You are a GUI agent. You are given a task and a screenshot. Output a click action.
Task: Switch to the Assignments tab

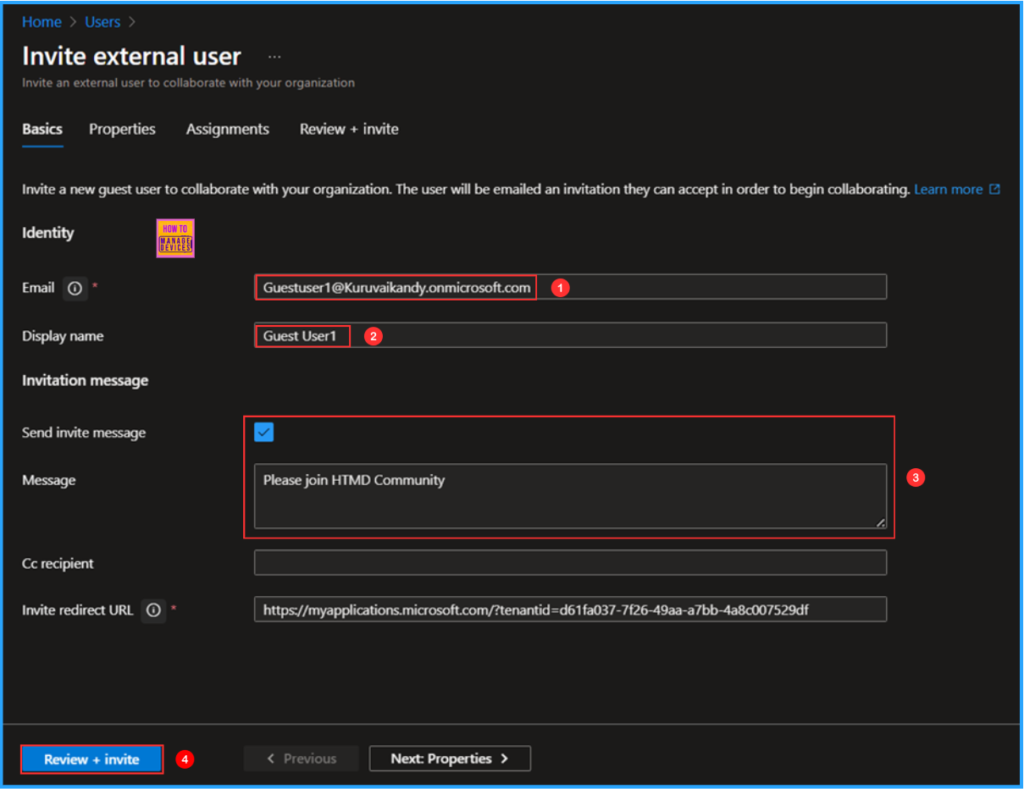[x=227, y=129]
